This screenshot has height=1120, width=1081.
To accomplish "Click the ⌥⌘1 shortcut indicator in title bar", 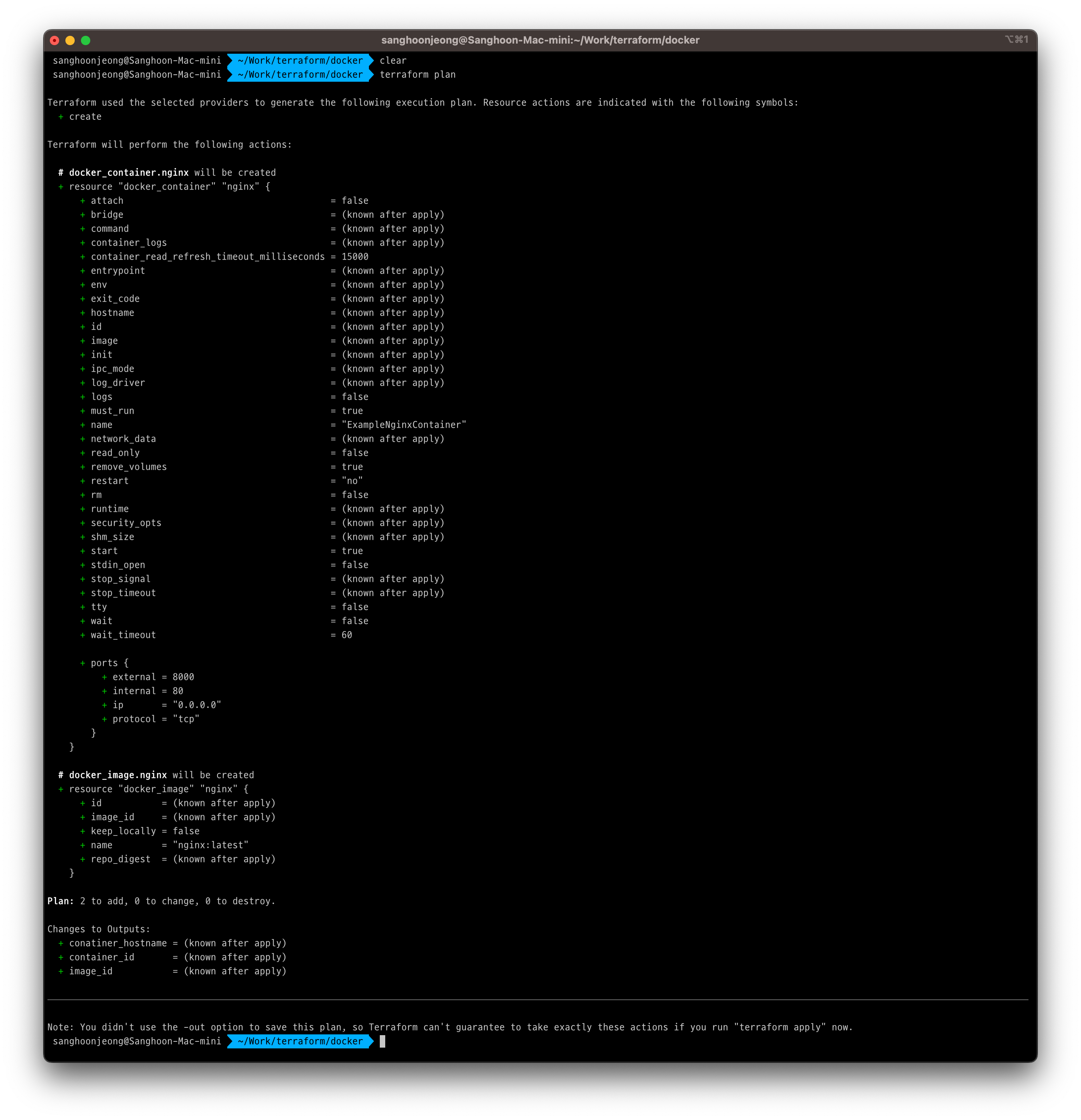I will (x=1016, y=39).
